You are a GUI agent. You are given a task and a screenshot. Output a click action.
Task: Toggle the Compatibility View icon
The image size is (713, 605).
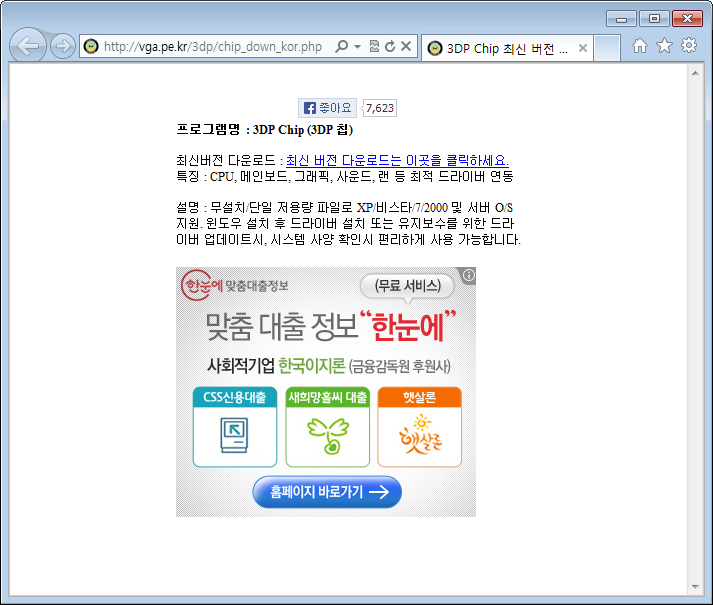point(374,46)
